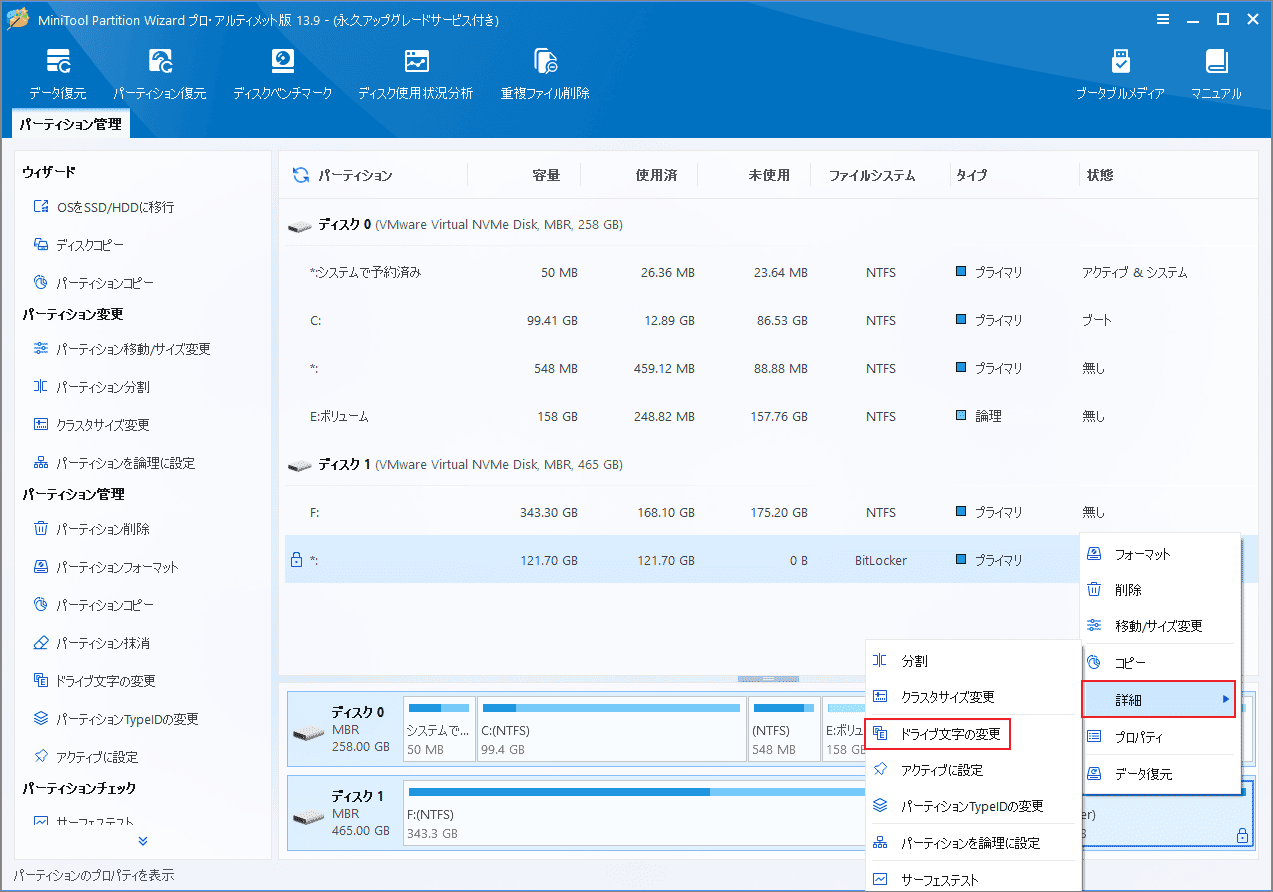
Task: Open プロパティ from context menu
Action: coord(1160,737)
